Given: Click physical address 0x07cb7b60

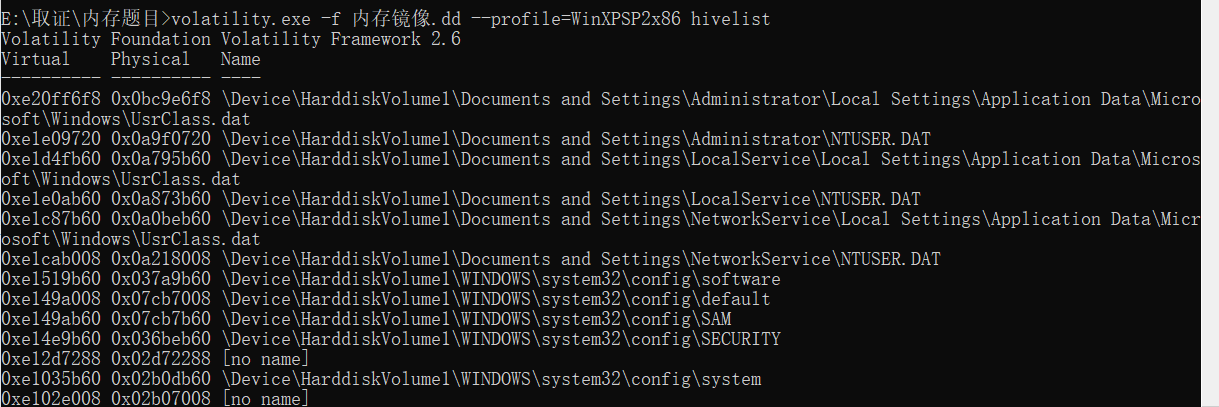Looking at the screenshot, I should [x=161, y=319].
